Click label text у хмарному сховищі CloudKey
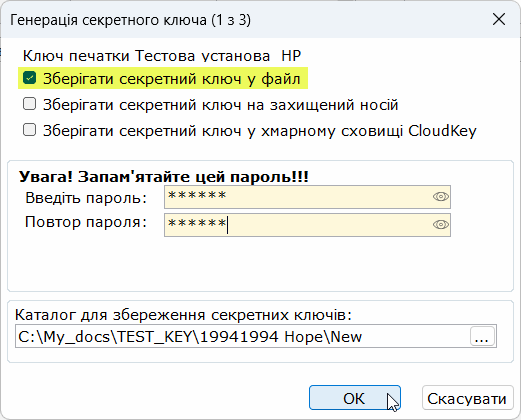Screen dimensions: 521x420 (362, 131)
